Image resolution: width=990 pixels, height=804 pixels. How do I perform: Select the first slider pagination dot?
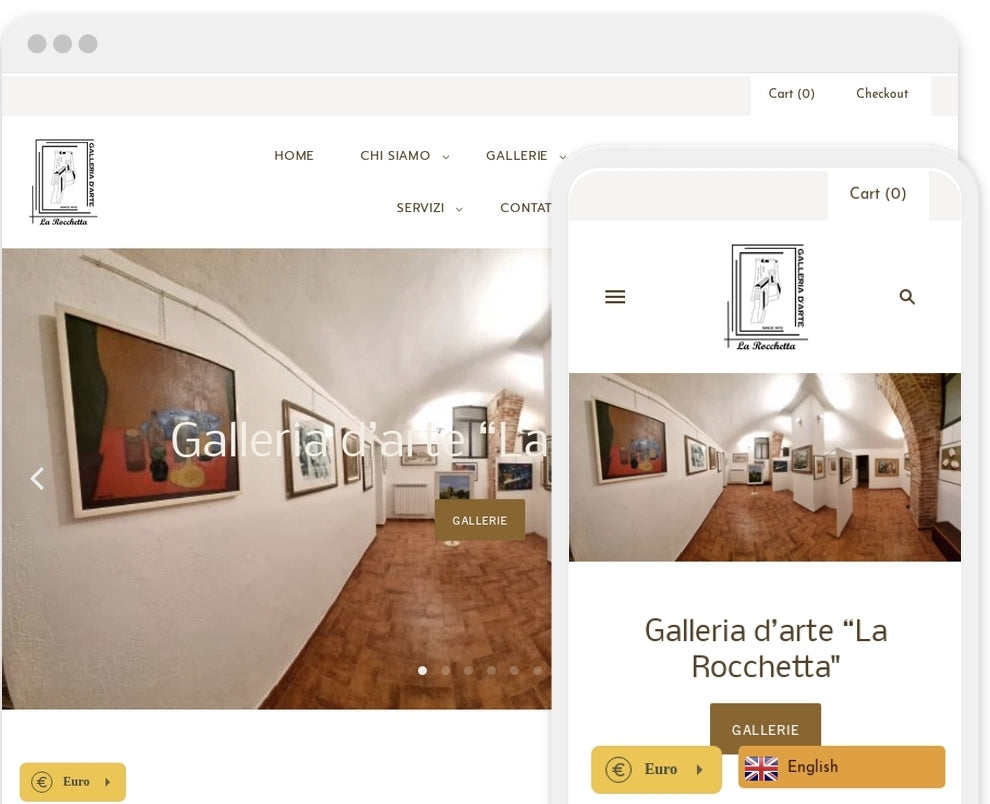422,670
